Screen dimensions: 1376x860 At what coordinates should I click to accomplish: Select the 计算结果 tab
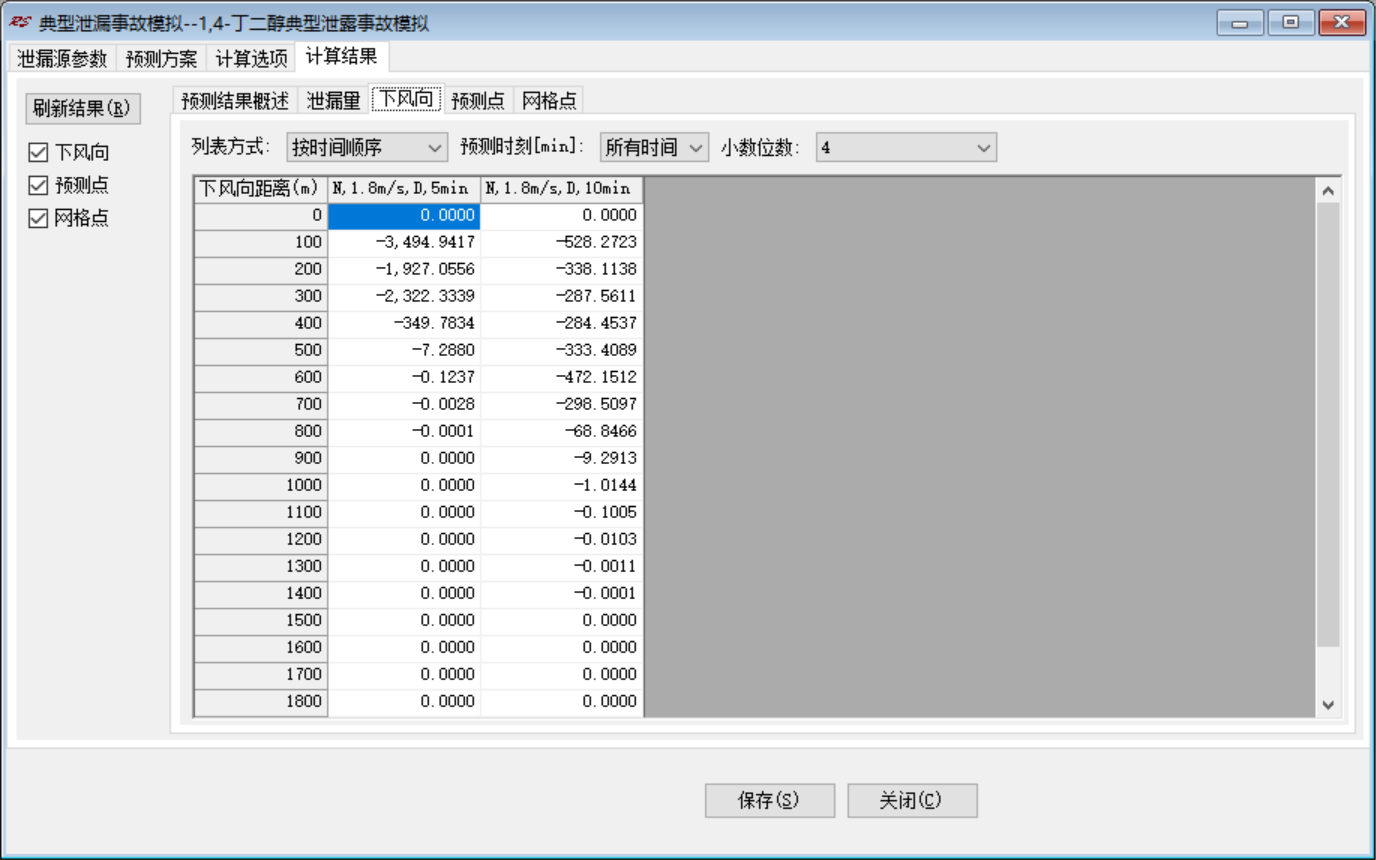[x=342, y=57]
